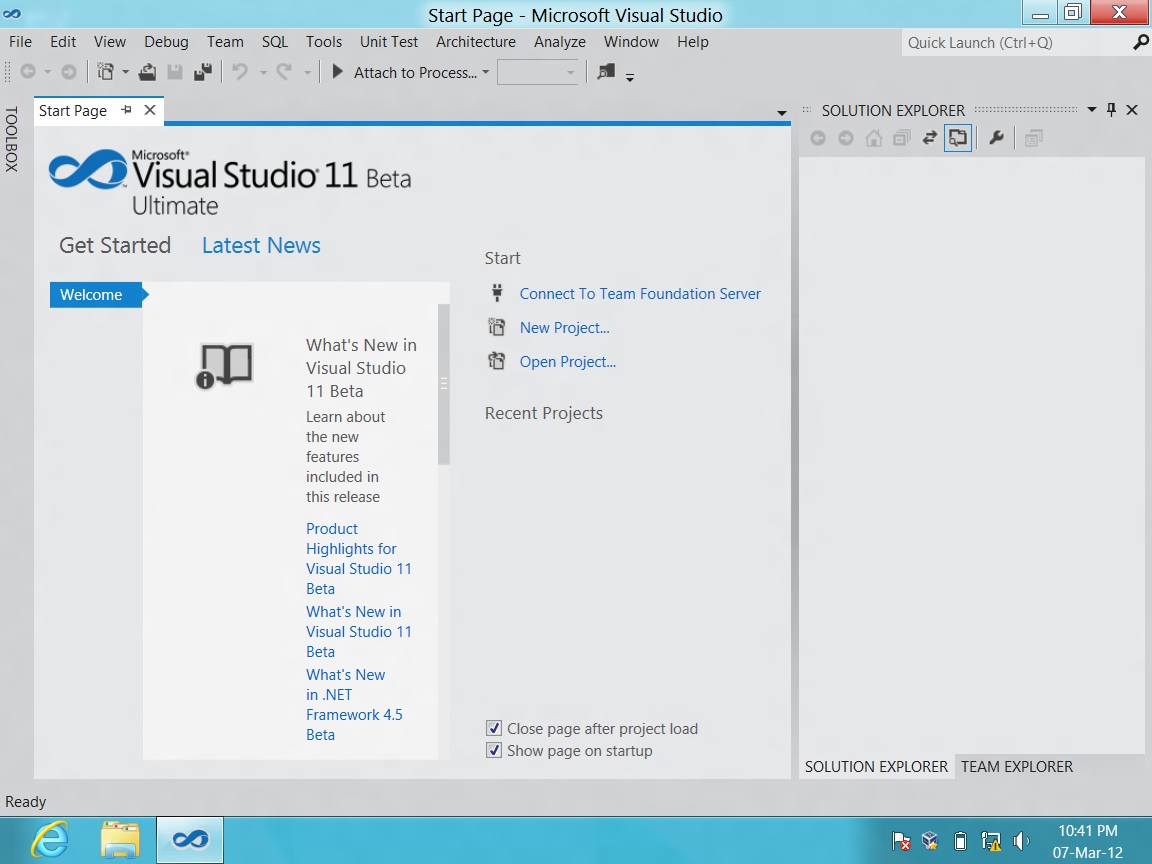This screenshot has height=864, width=1152.
Task: Click the Solution Explorer Home icon
Action: click(x=874, y=138)
